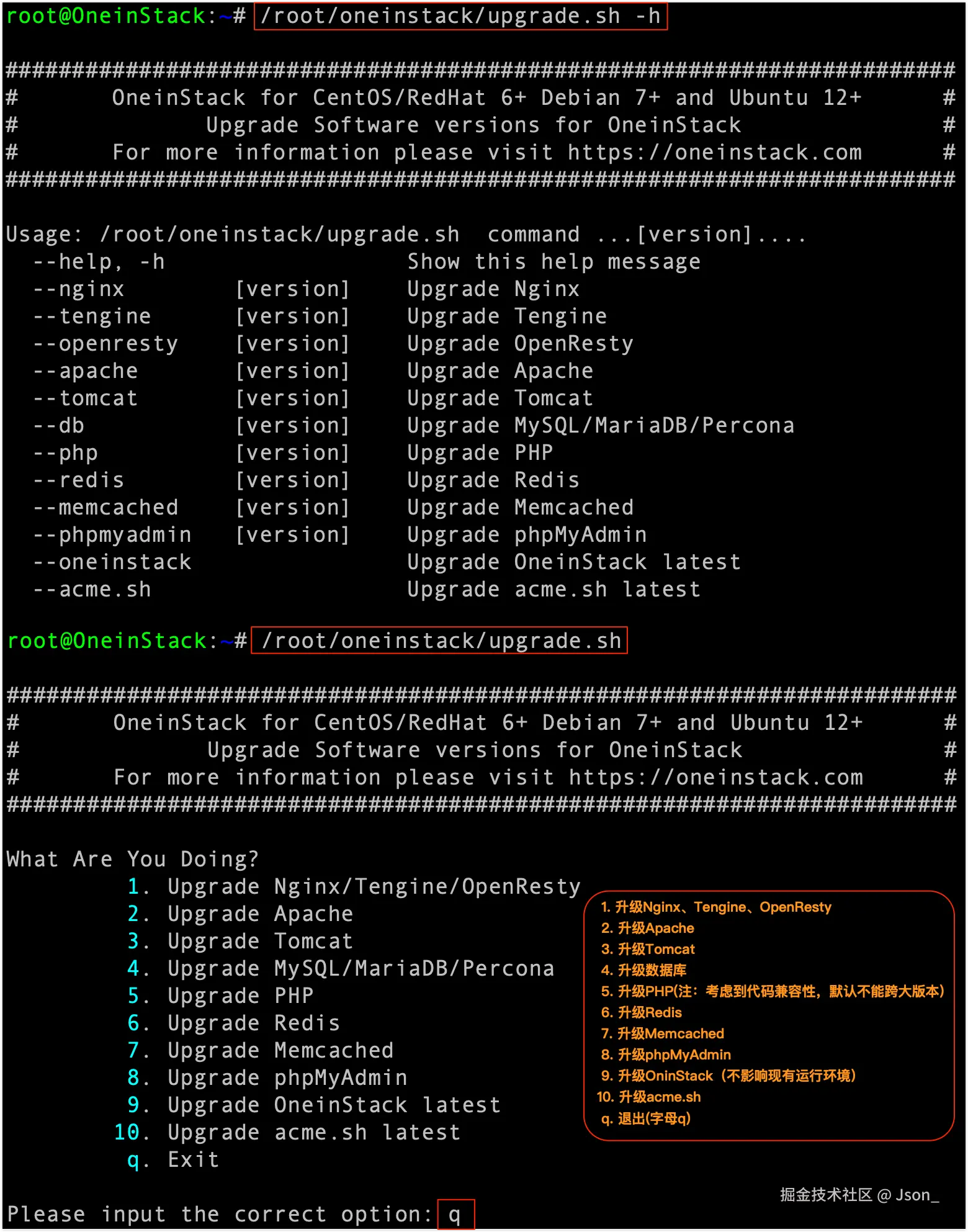Click the typed "q" at the option prompt
This screenshot has width=968, height=1232.
click(455, 1215)
